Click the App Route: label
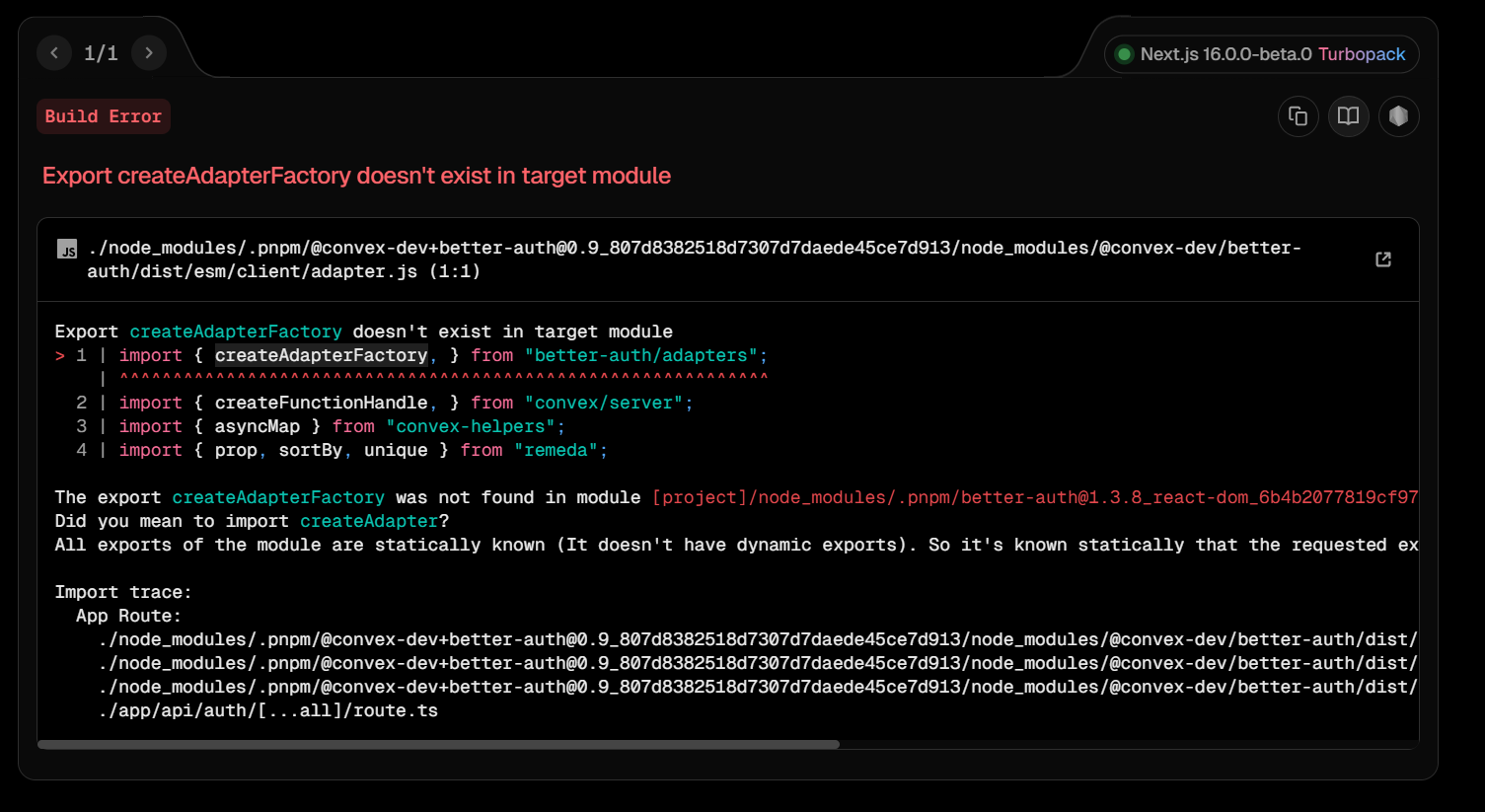The height and width of the screenshot is (812, 1485). click(129, 616)
